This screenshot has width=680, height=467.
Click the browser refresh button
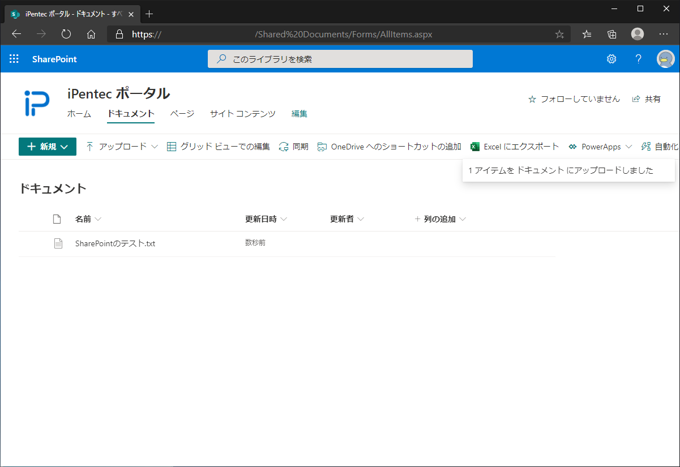pyautogui.click(x=66, y=34)
